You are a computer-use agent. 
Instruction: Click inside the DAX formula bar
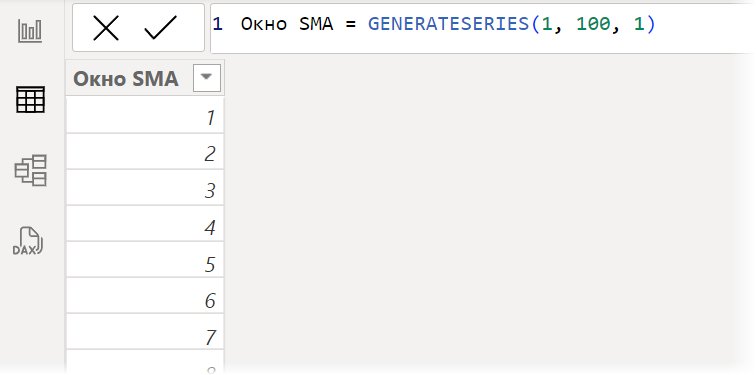(482, 28)
